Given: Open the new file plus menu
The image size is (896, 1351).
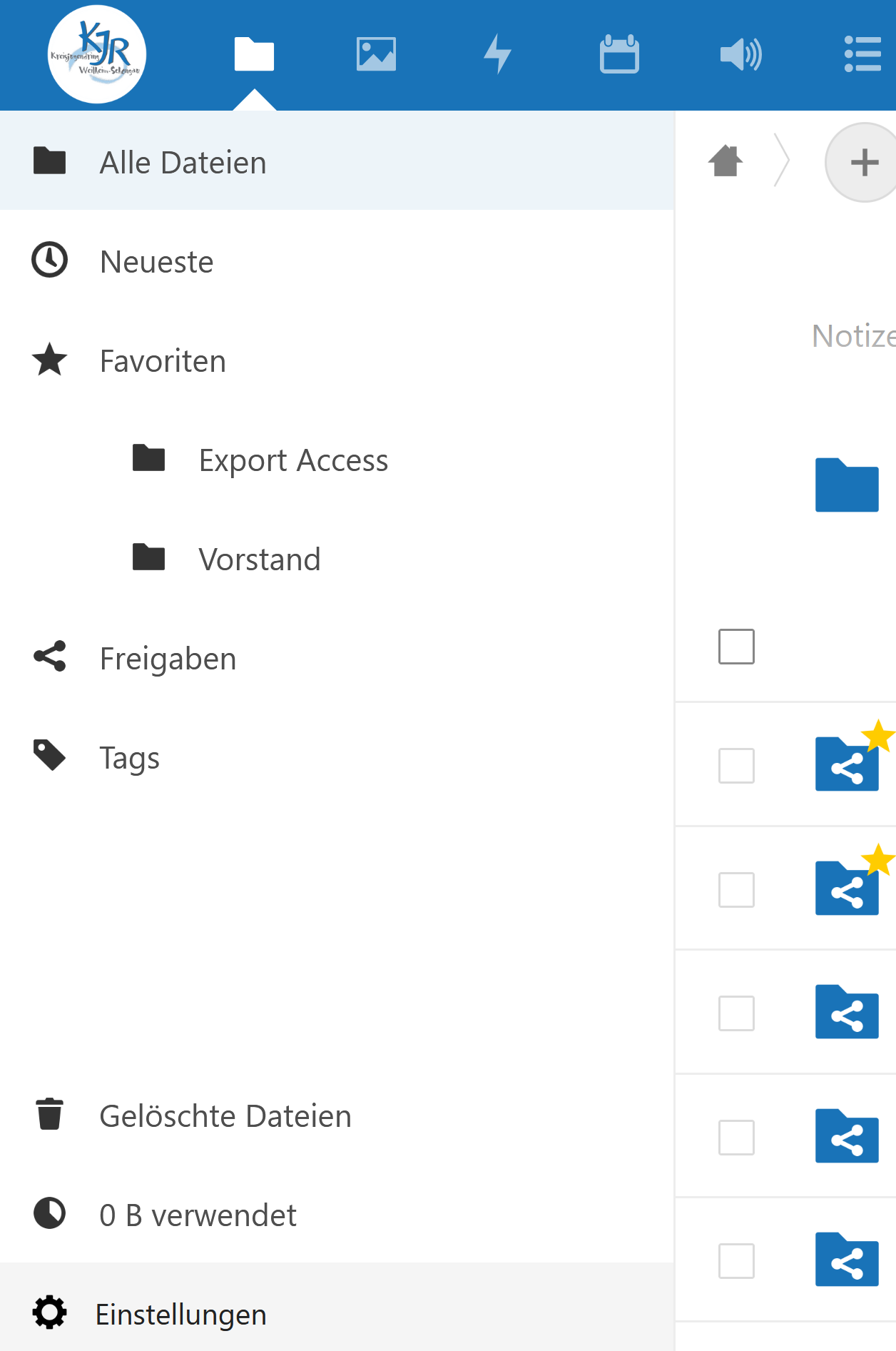Looking at the screenshot, I should 864,163.
